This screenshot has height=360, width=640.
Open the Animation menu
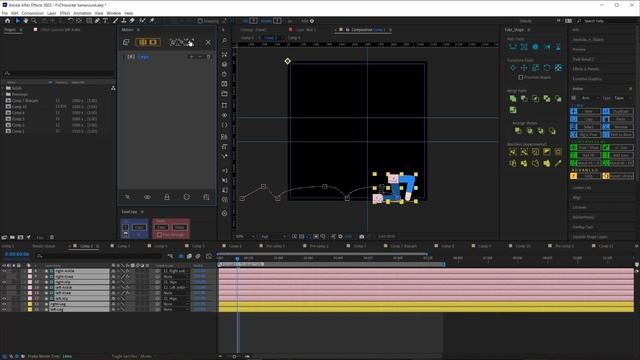tap(82, 13)
